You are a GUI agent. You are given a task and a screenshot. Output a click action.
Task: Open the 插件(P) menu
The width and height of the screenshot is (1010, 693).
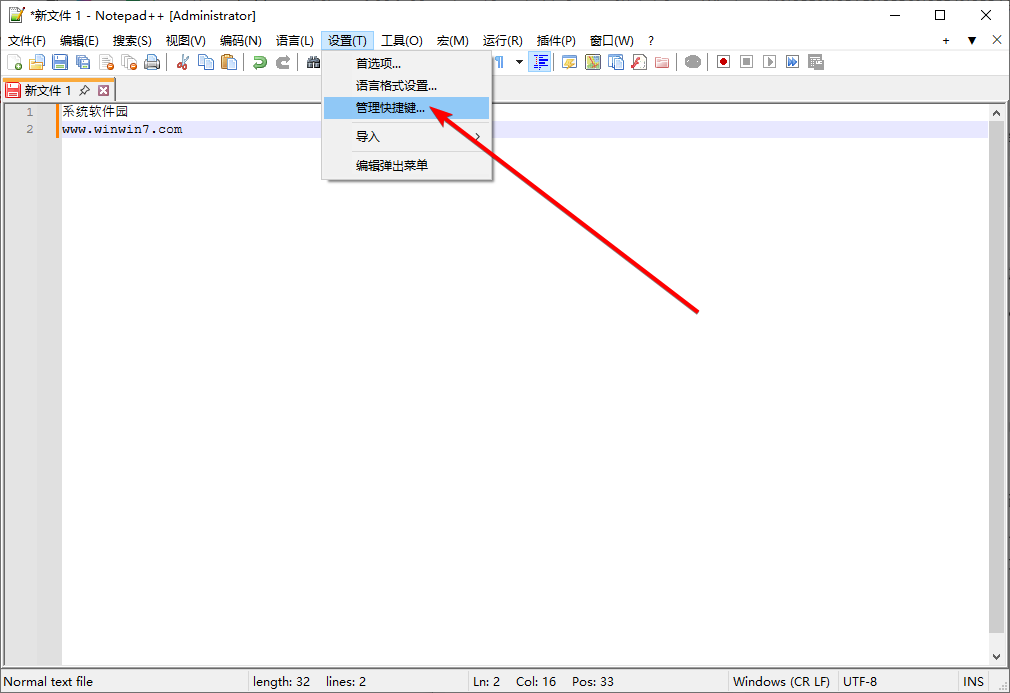pyautogui.click(x=556, y=41)
